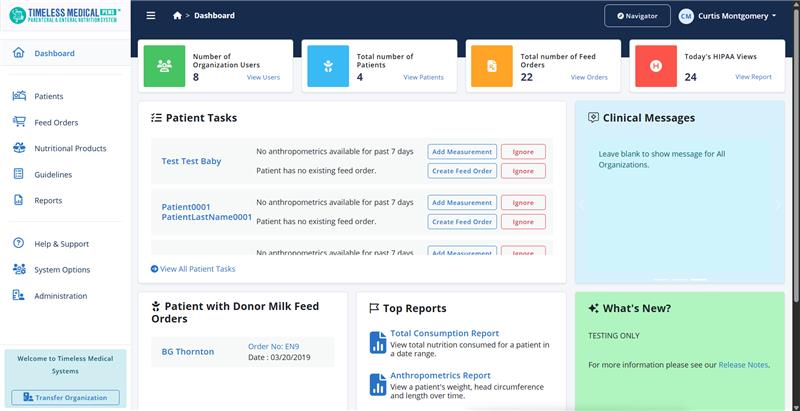Open the BG Thornton patient link

point(188,352)
